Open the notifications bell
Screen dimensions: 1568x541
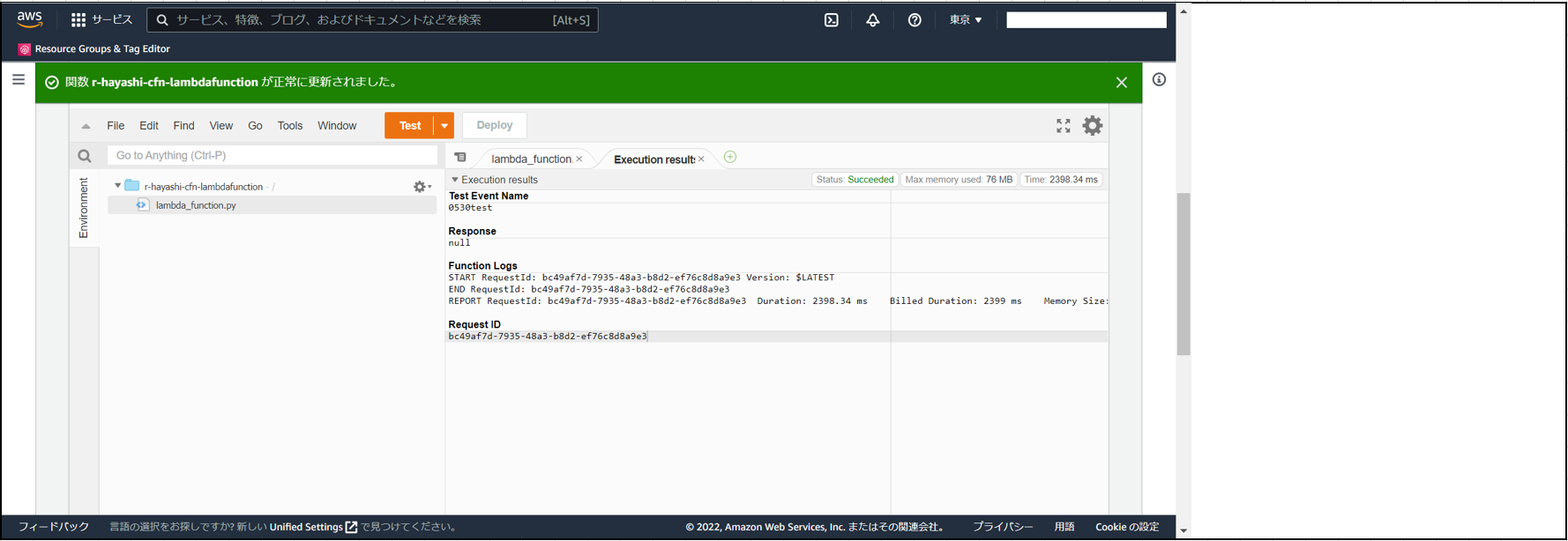point(872,20)
